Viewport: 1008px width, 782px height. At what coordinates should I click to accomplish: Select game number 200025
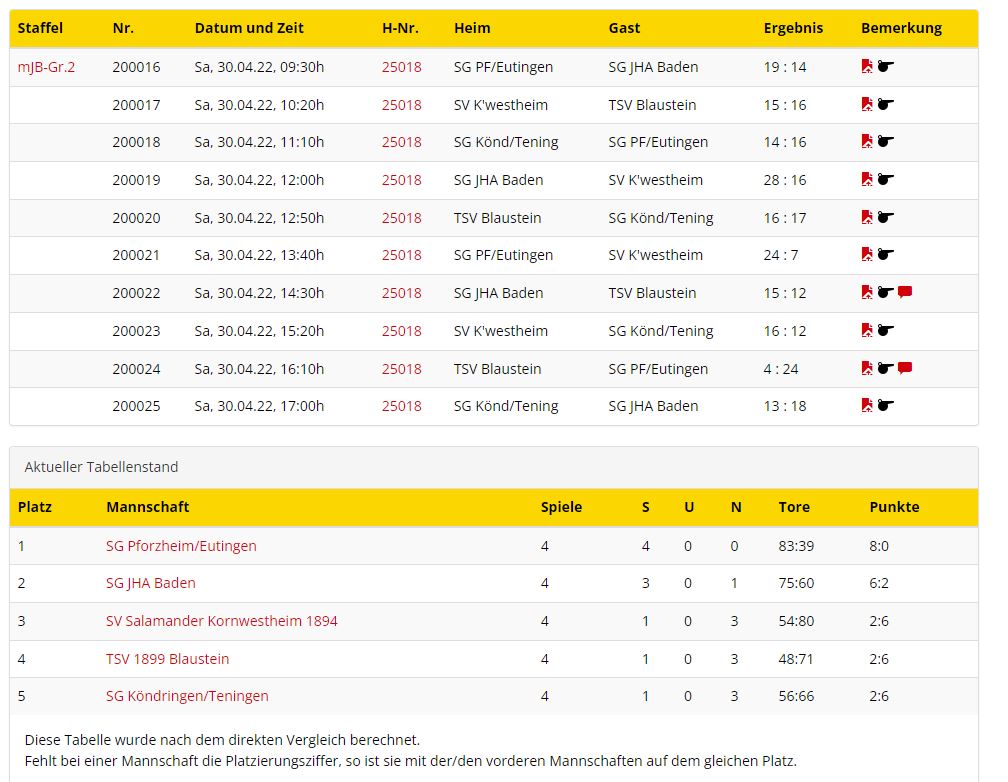pyautogui.click(x=136, y=406)
